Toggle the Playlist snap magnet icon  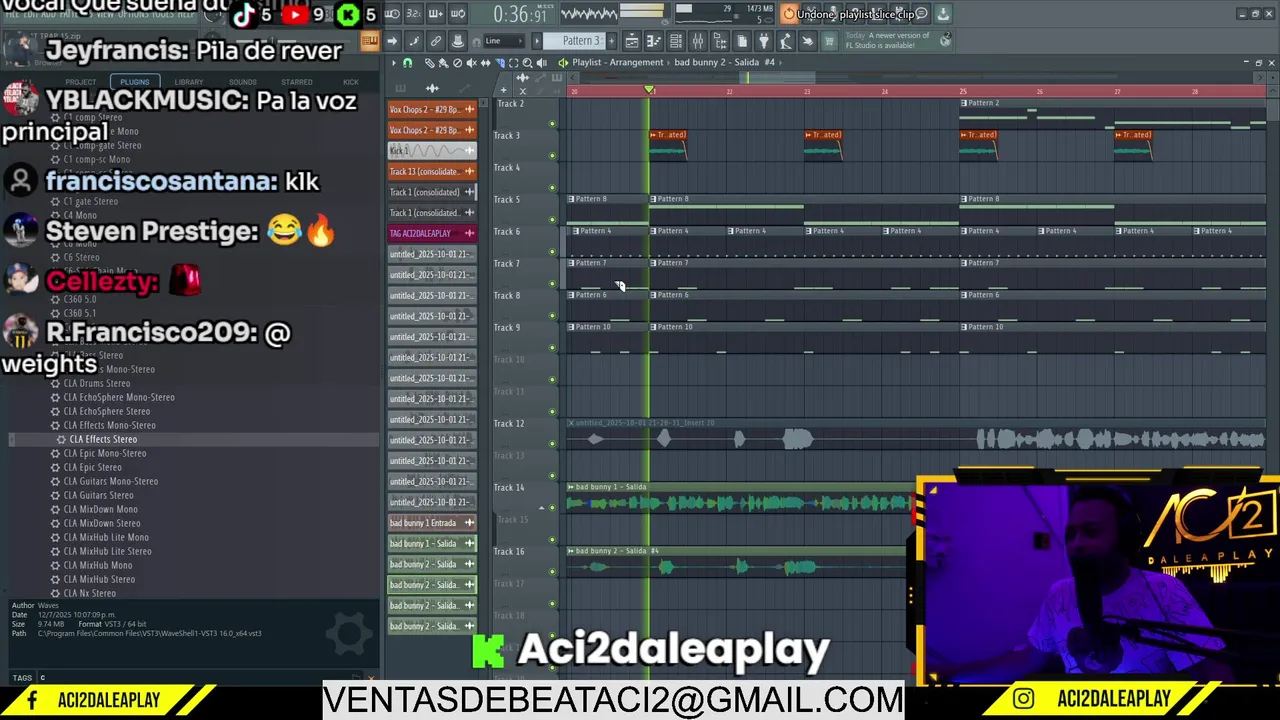point(407,62)
